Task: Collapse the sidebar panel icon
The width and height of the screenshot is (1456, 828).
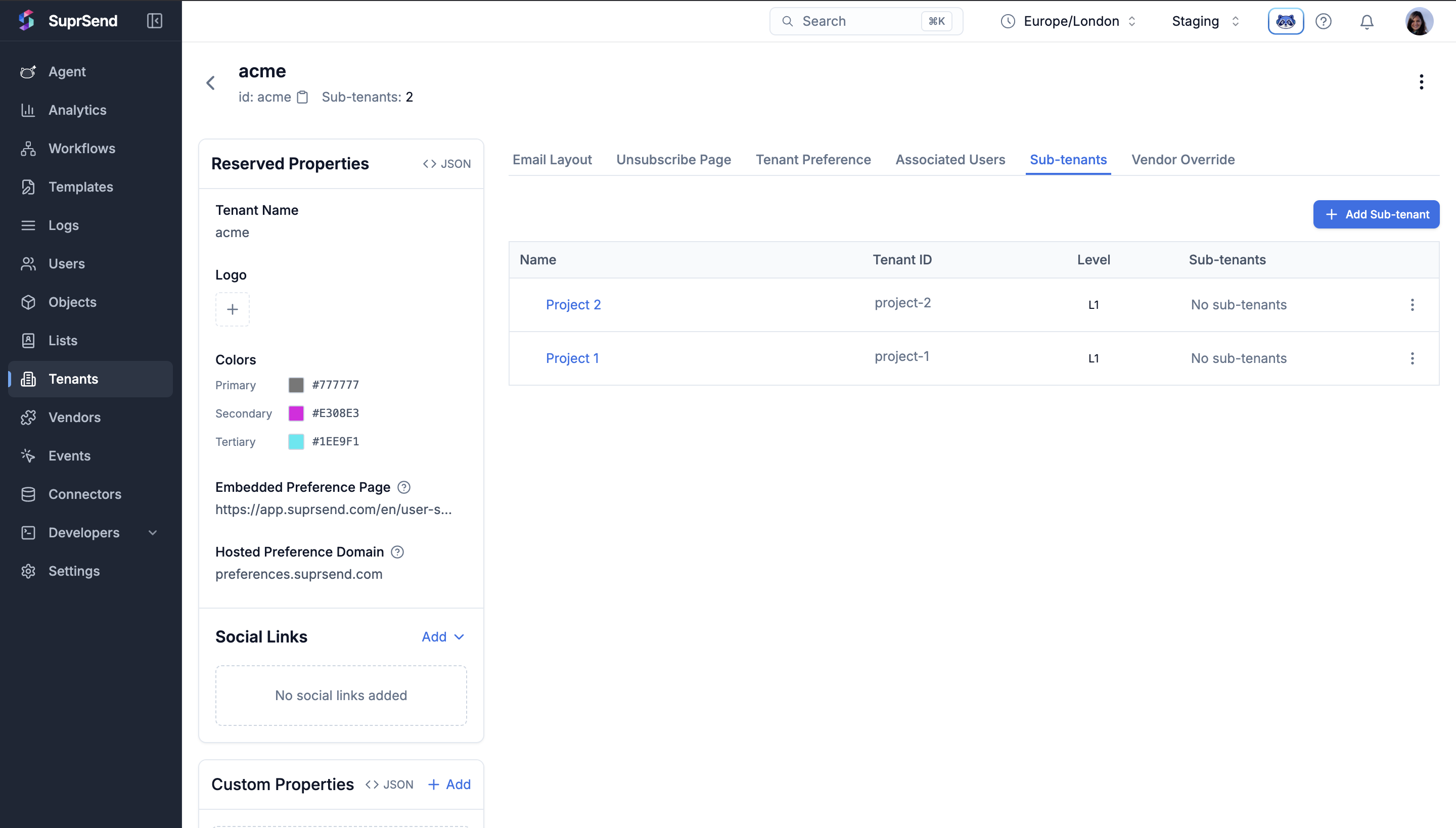Action: tap(155, 21)
